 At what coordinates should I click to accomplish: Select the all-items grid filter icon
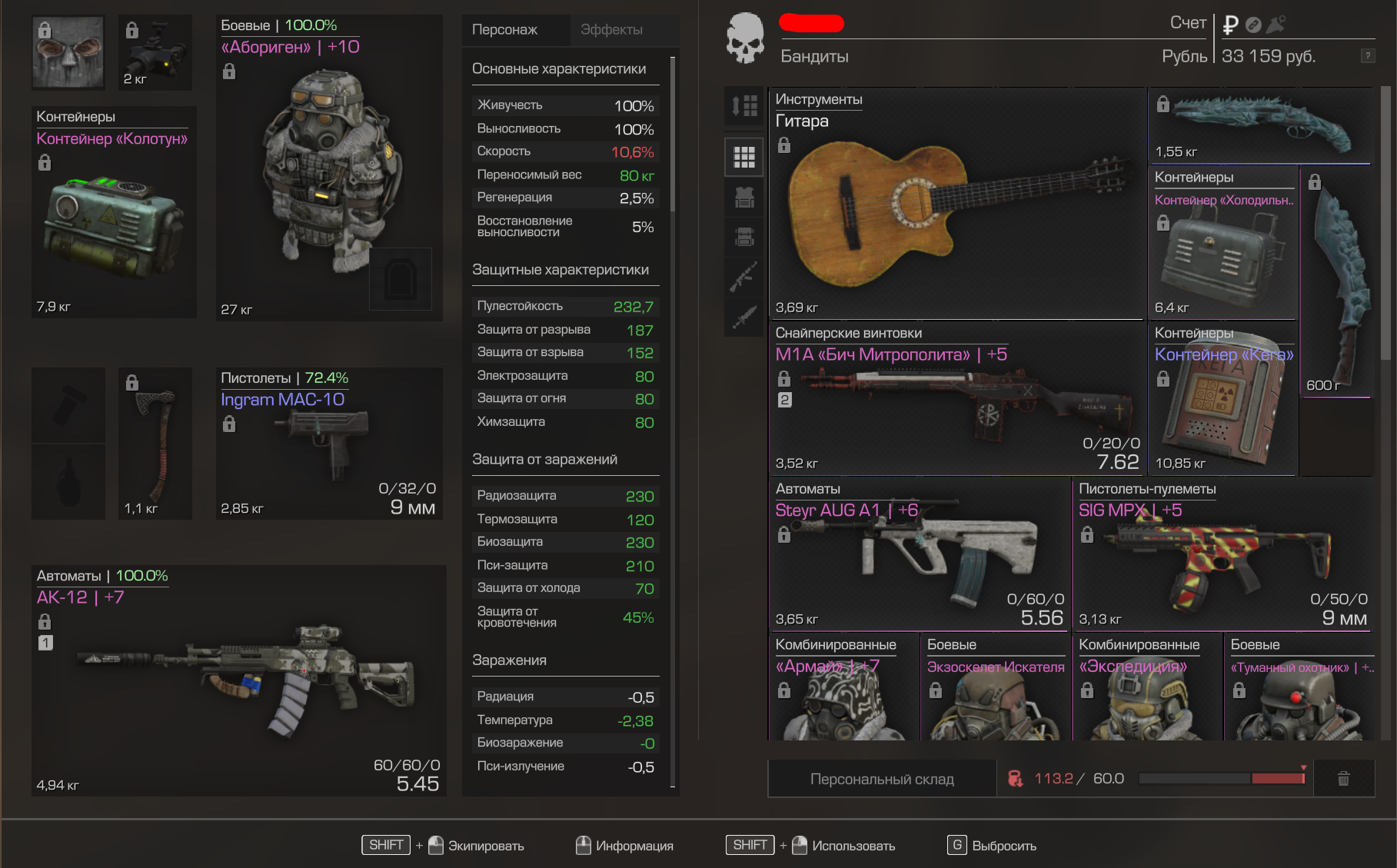[743, 157]
